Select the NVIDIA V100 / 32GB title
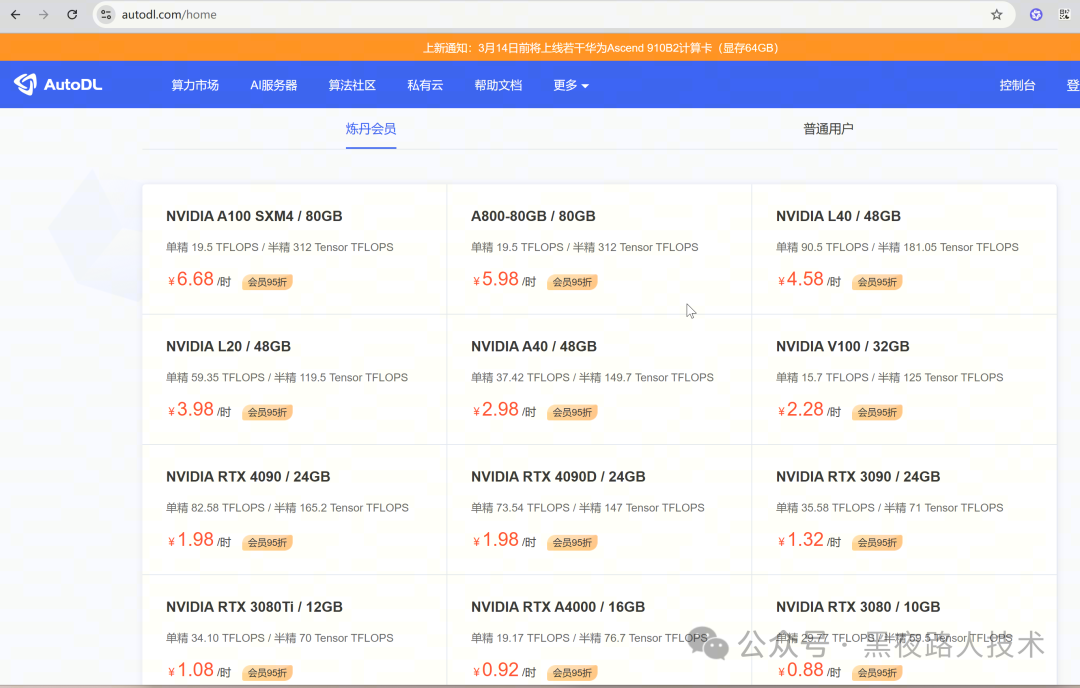The width and height of the screenshot is (1080, 688). click(x=842, y=346)
